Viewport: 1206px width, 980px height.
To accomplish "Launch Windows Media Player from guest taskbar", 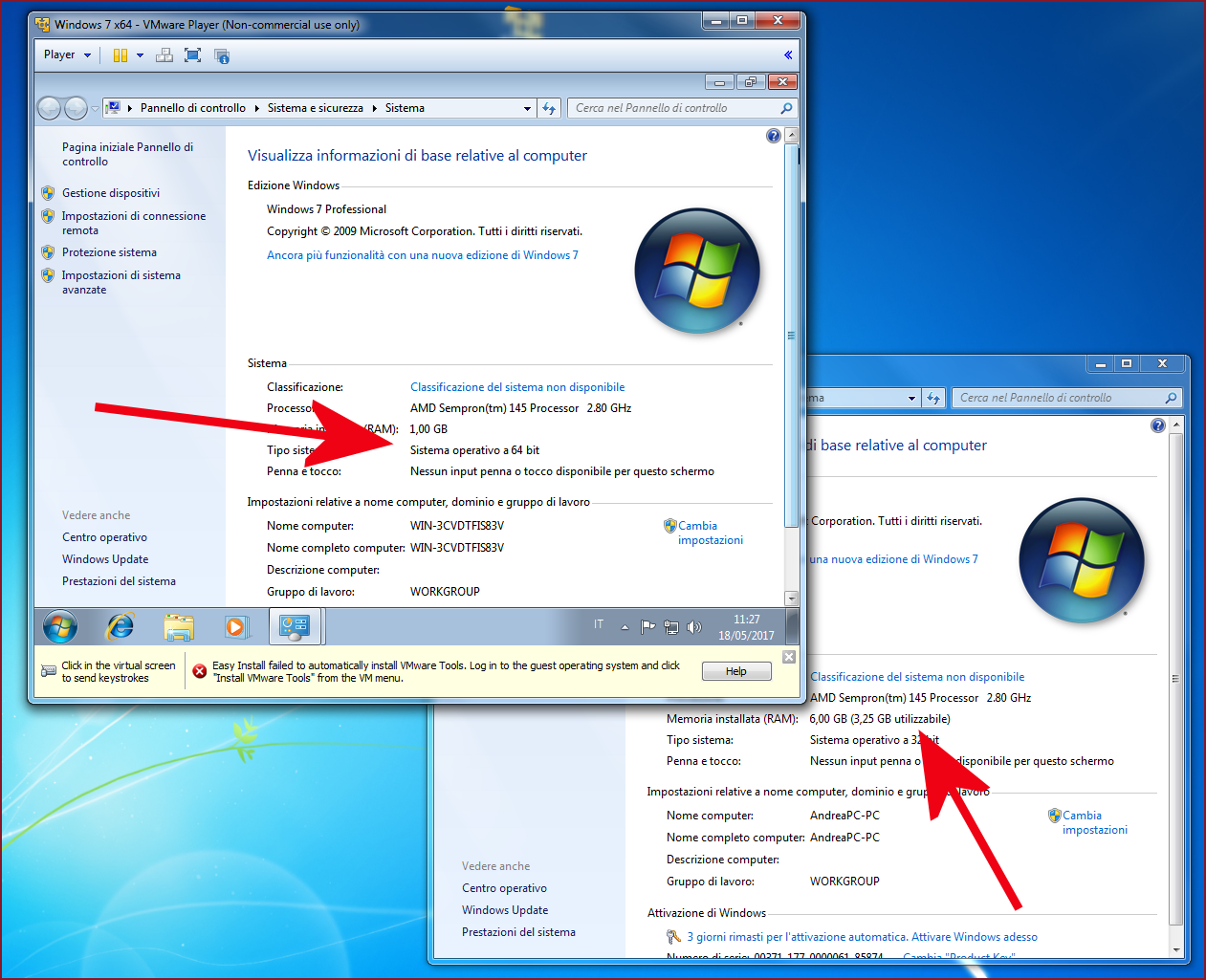I will (236, 627).
